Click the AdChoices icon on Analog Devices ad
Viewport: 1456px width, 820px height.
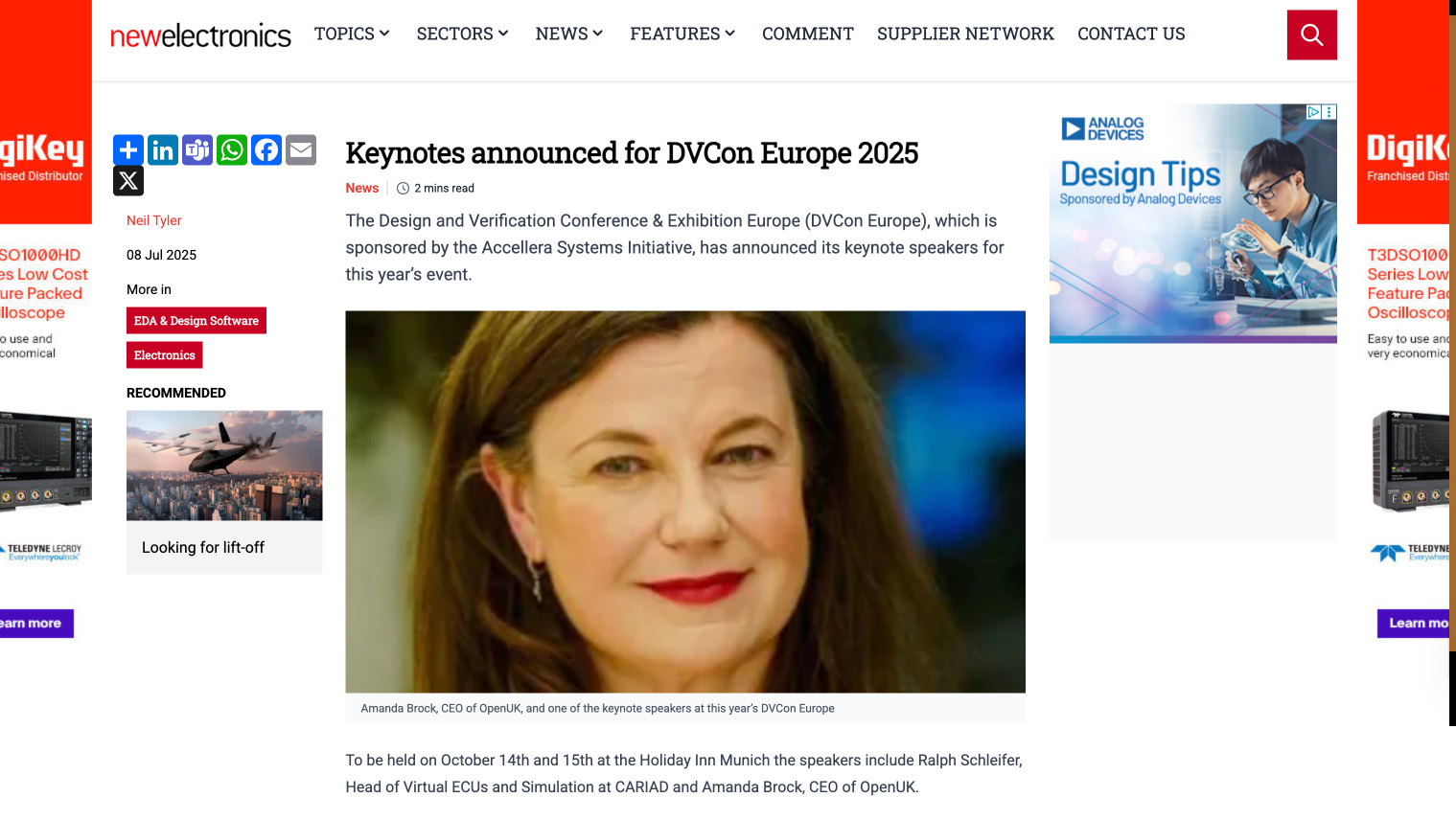[x=1314, y=112]
